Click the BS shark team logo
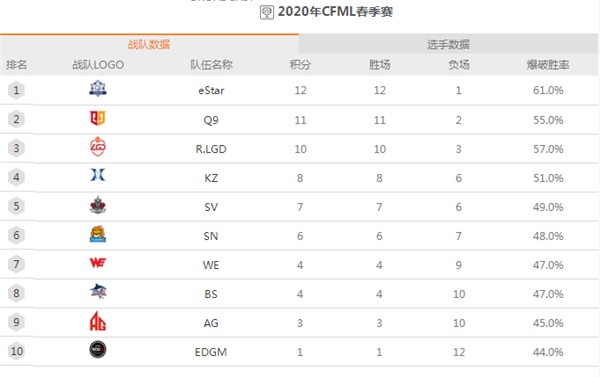Image resolution: width=600 pixels, height=377 pixels. coord(98,291)
